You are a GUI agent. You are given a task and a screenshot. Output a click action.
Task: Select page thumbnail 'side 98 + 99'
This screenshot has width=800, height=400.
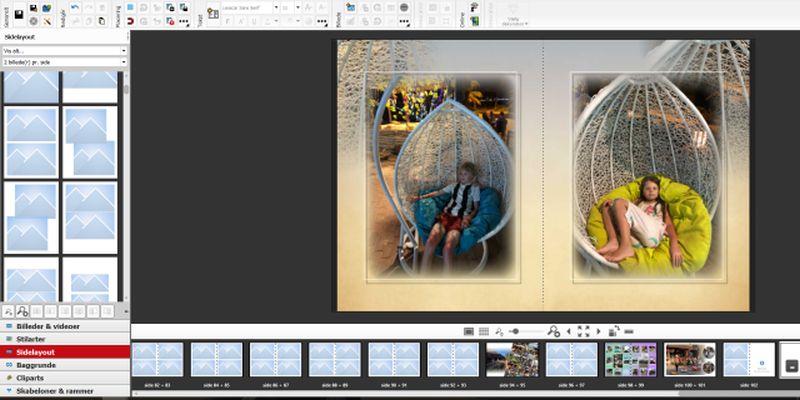tap(630, 360)
